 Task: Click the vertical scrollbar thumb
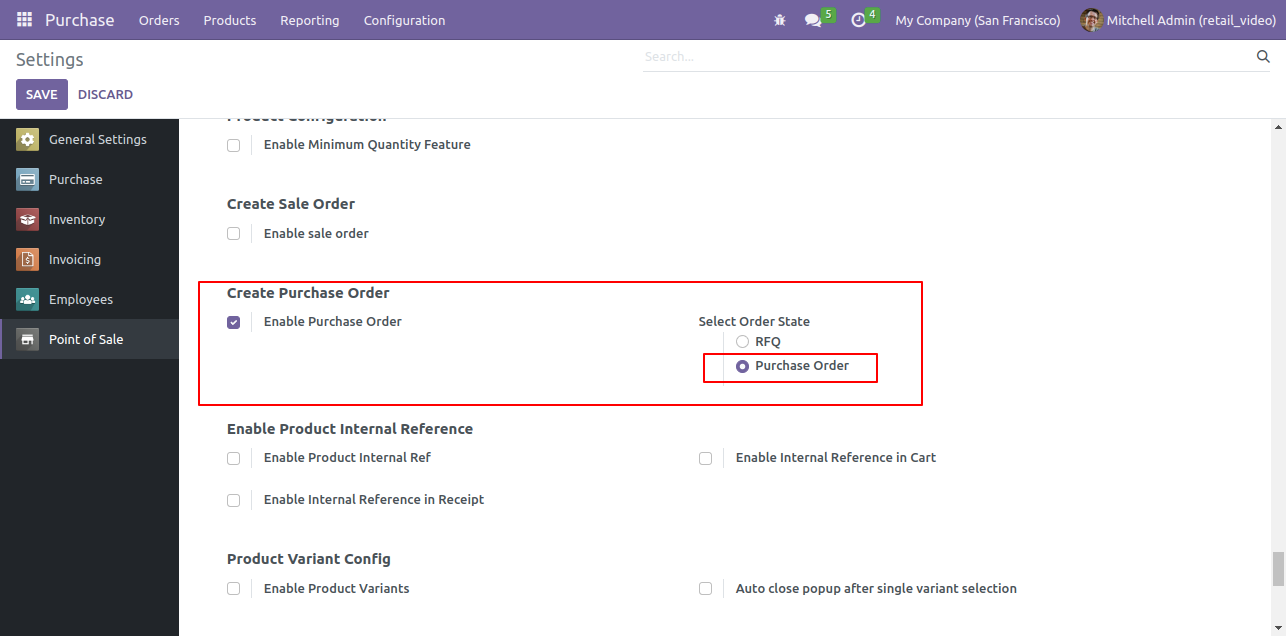1278,569
